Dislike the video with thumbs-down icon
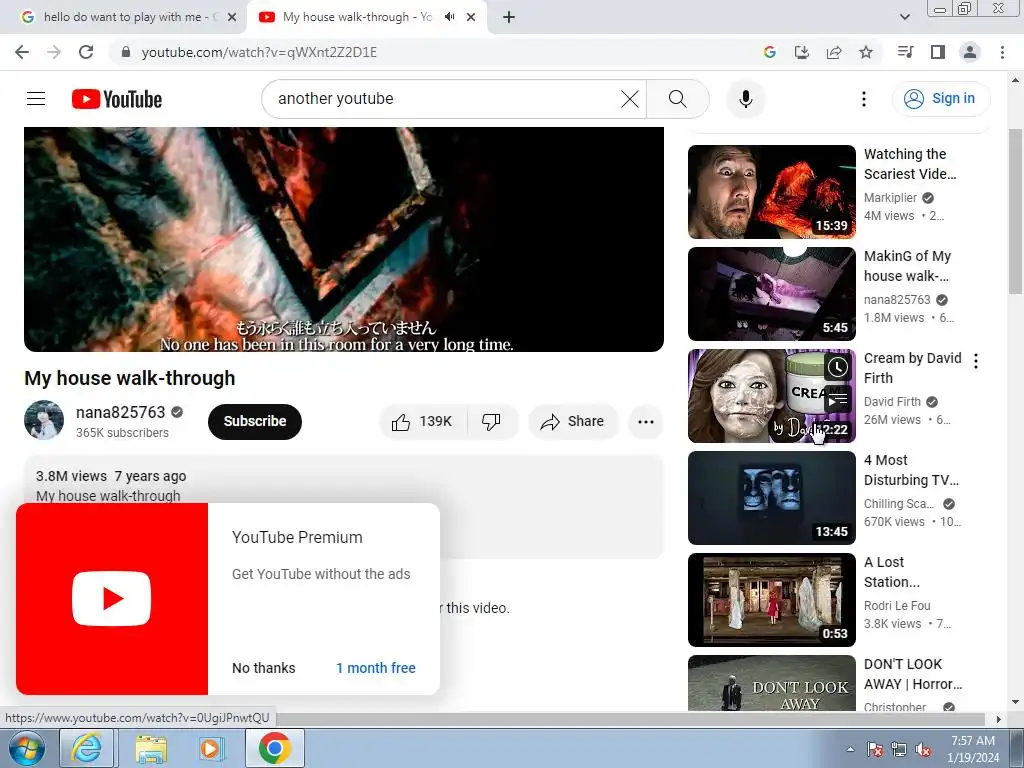 492,422
